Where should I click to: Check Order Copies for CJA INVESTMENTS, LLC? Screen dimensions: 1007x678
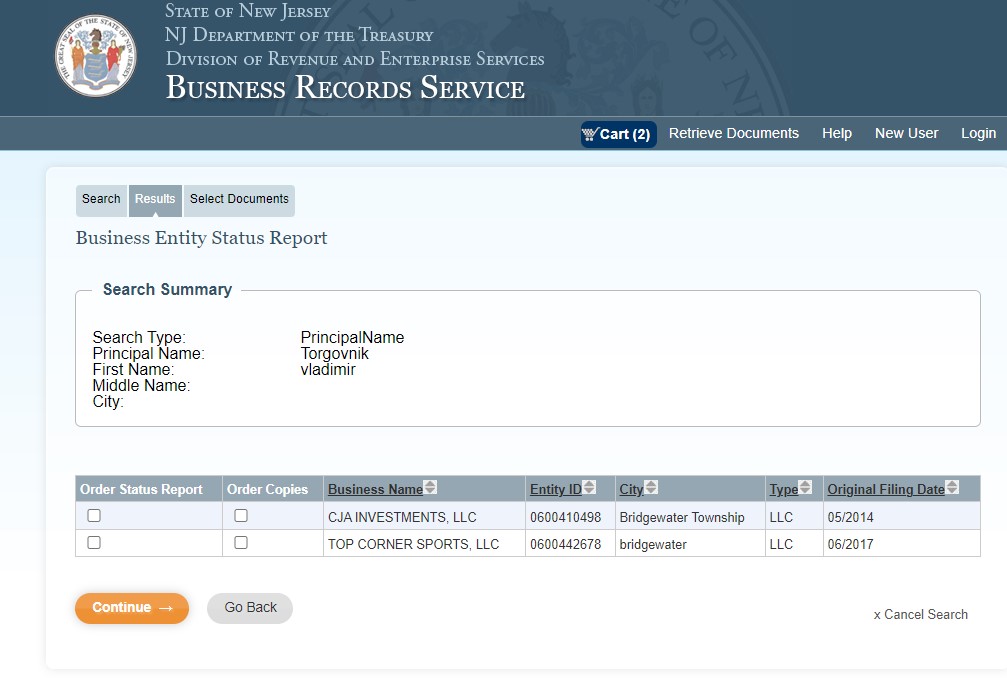(241, 516)
